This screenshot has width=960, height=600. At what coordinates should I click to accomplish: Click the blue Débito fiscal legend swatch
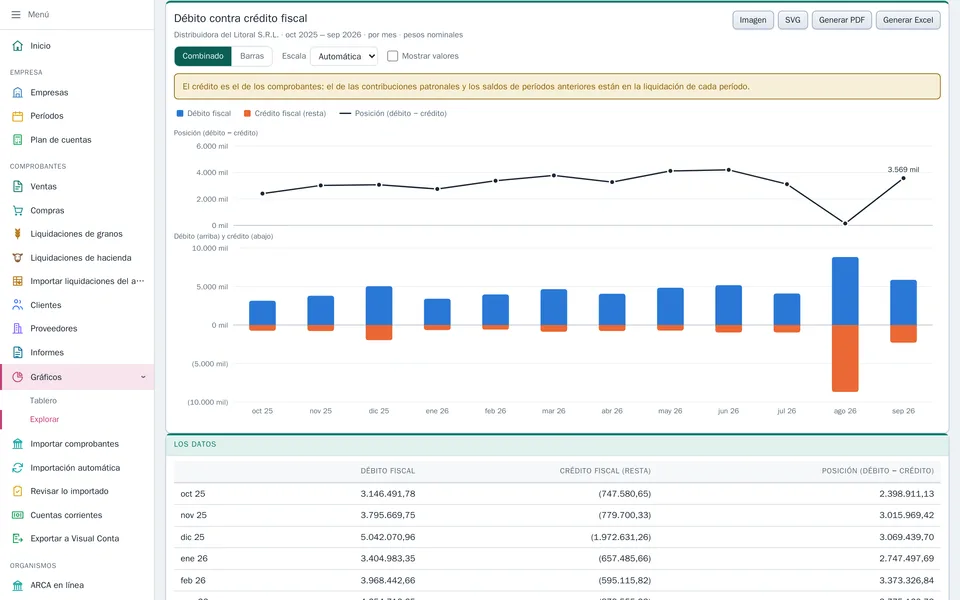[x=180, y=113]
